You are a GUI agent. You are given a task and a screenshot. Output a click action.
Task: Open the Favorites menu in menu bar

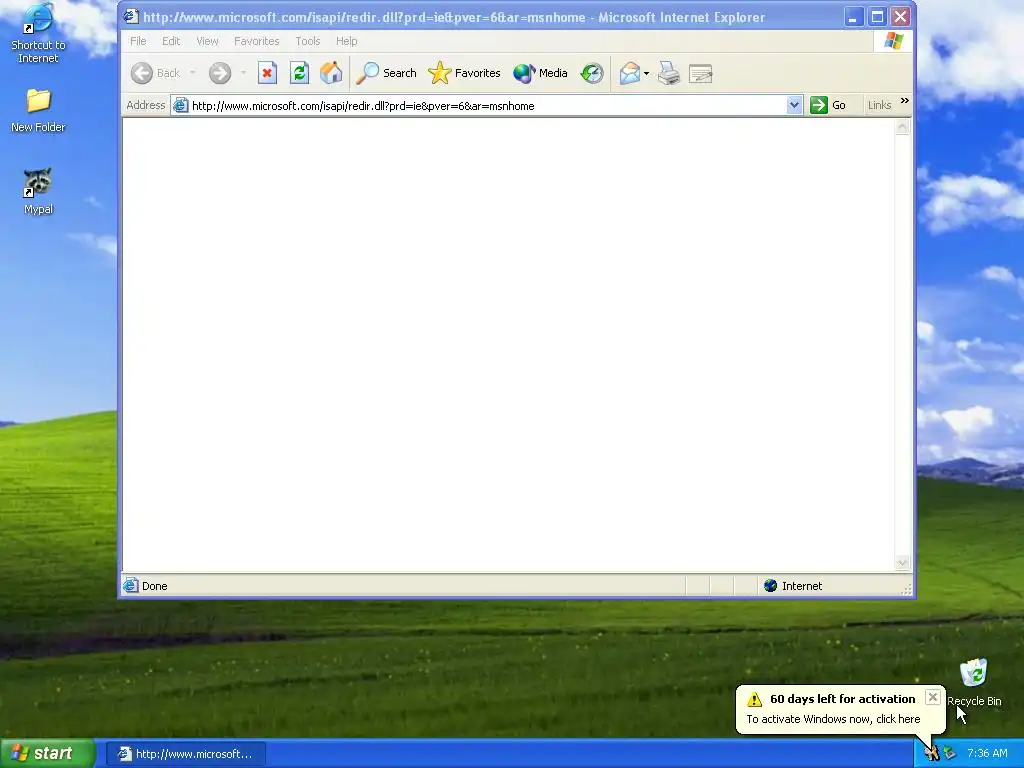[x=257, y=41]
